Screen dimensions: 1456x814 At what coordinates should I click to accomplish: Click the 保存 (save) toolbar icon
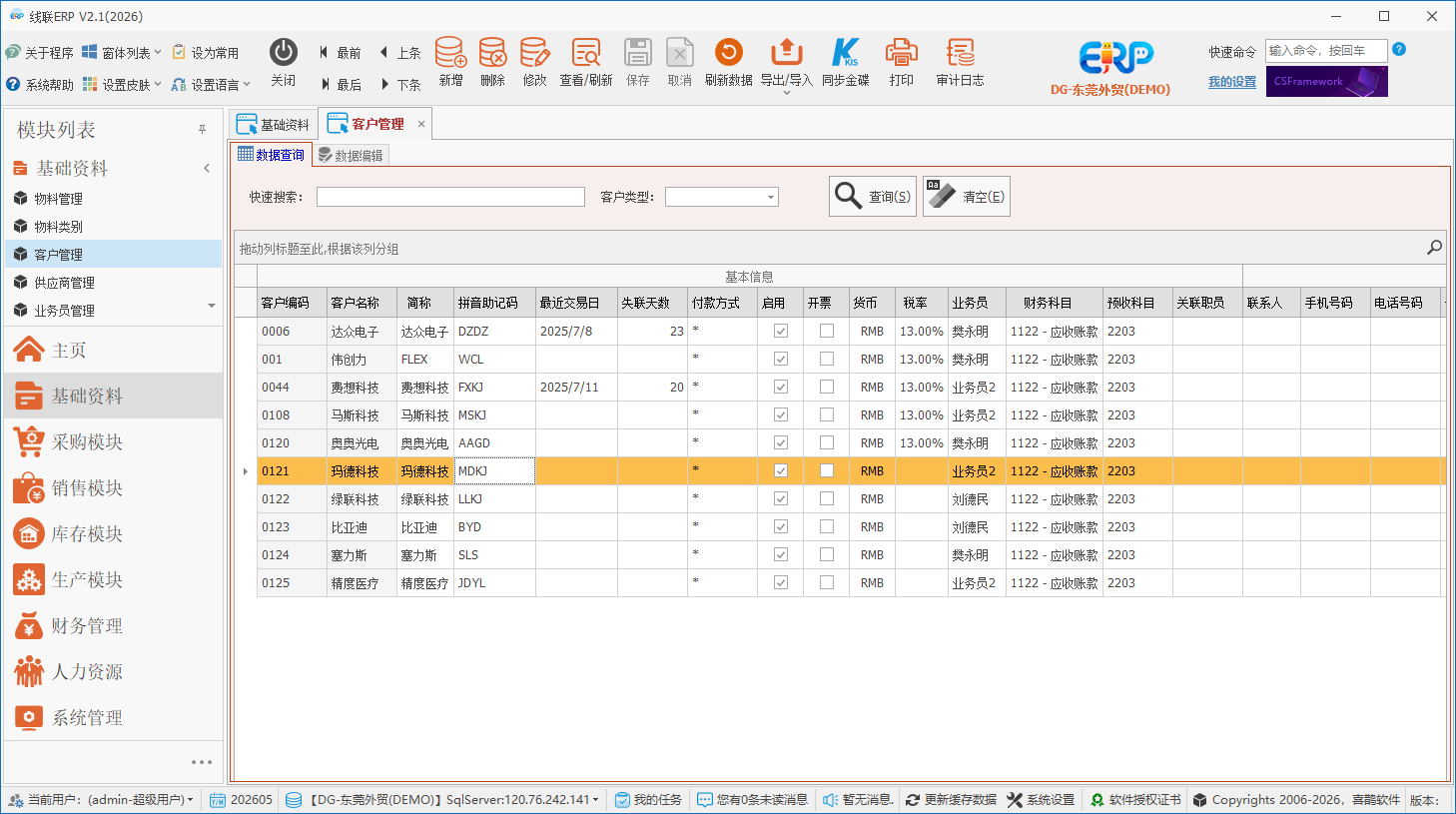pyautogui.click(x=638, y=62)
